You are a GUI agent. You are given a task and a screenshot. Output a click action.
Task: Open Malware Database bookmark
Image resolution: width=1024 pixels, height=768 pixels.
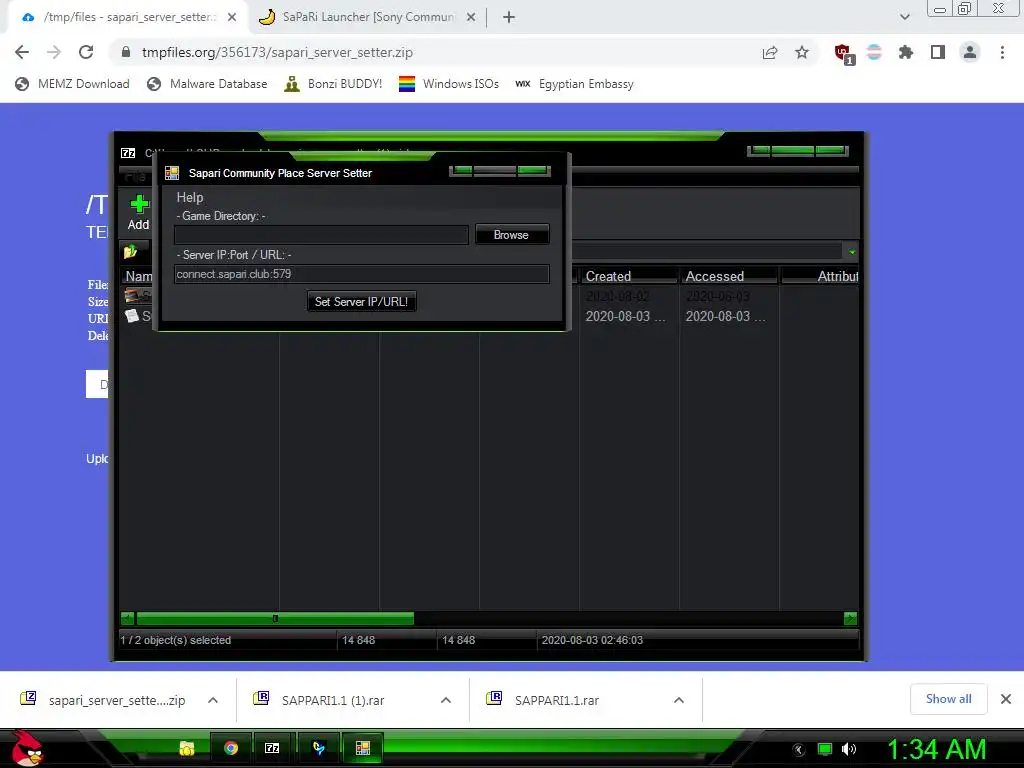point(208,84)
